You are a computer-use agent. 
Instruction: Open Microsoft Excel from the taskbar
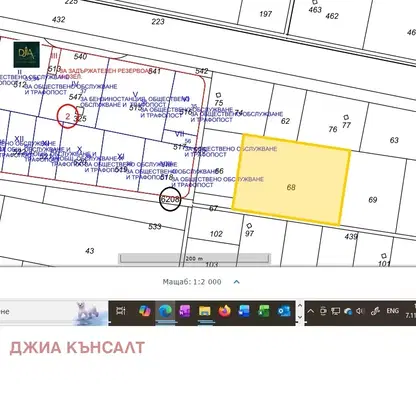(264, 311)
